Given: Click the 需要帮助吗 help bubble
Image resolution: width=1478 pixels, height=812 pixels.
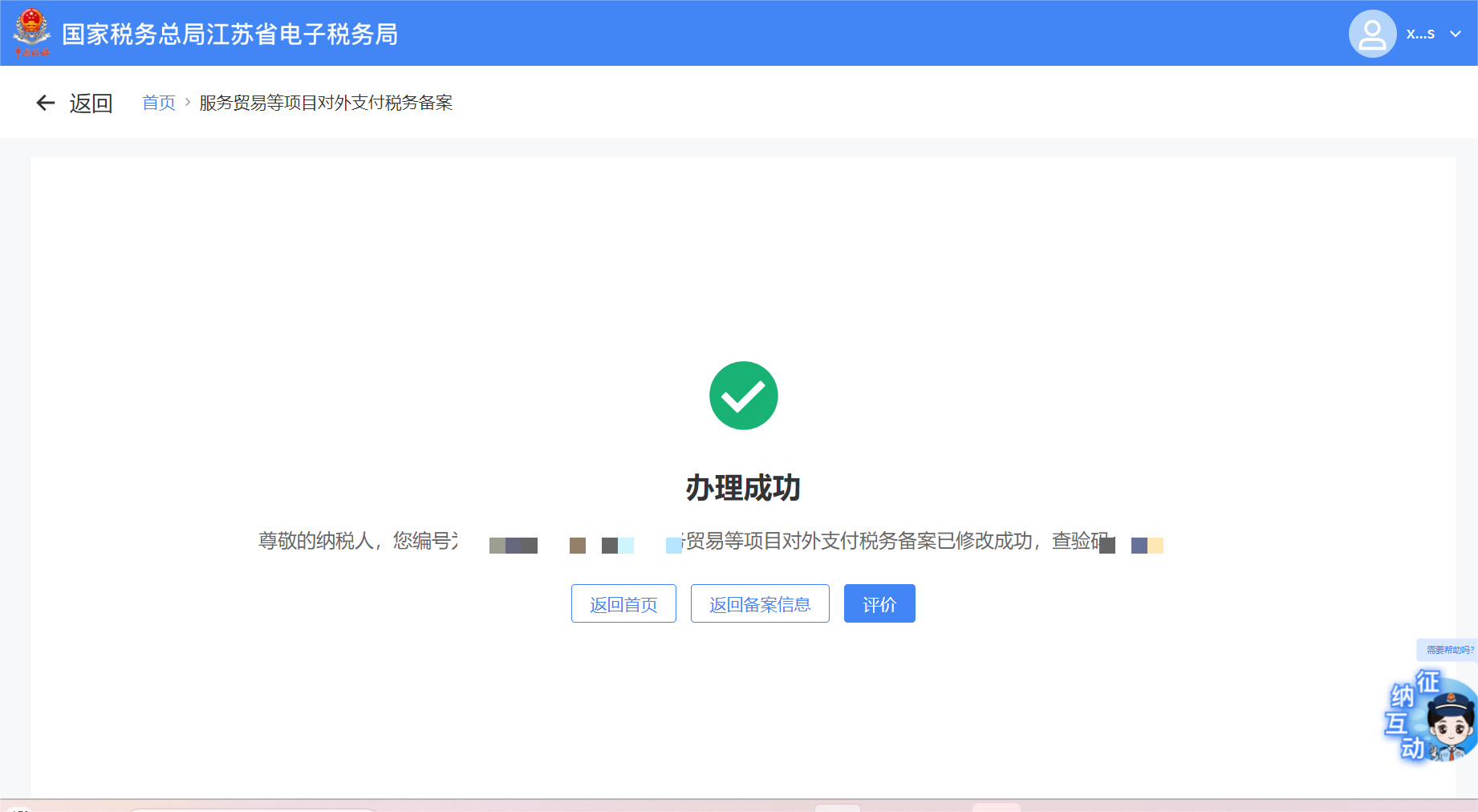Looking at the screenshot, I should (1449, 650).
